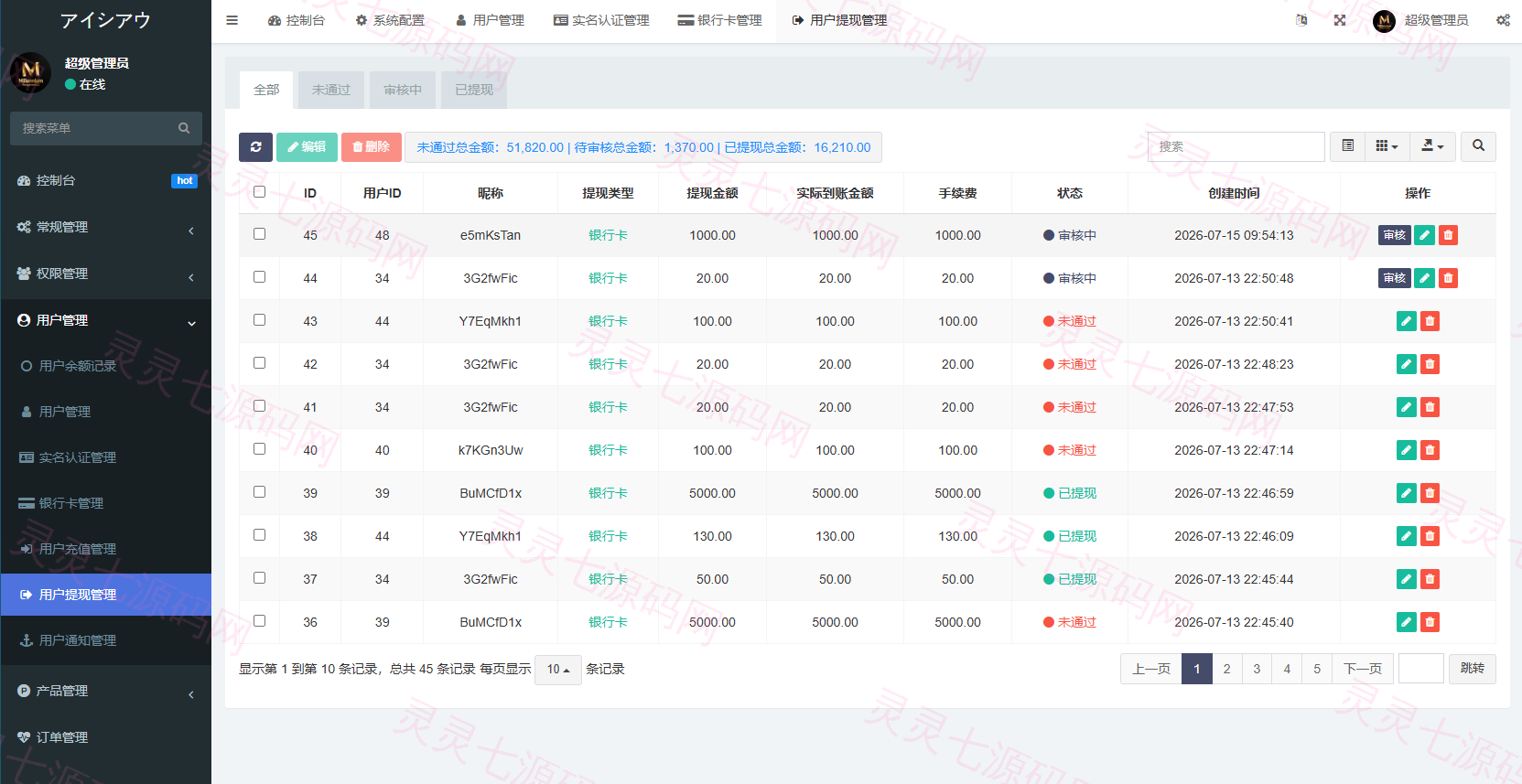Tick the checkbox for record 45

[x=260, y=234]
